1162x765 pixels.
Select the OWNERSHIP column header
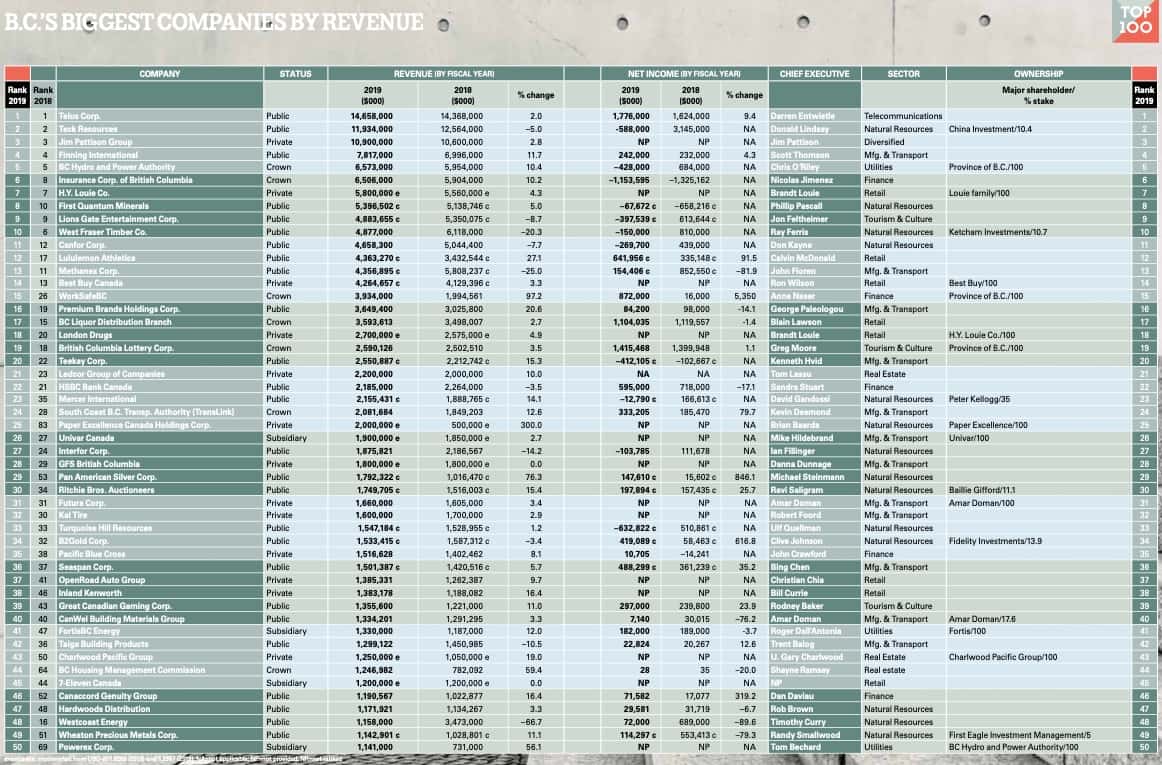point(1038,73)
